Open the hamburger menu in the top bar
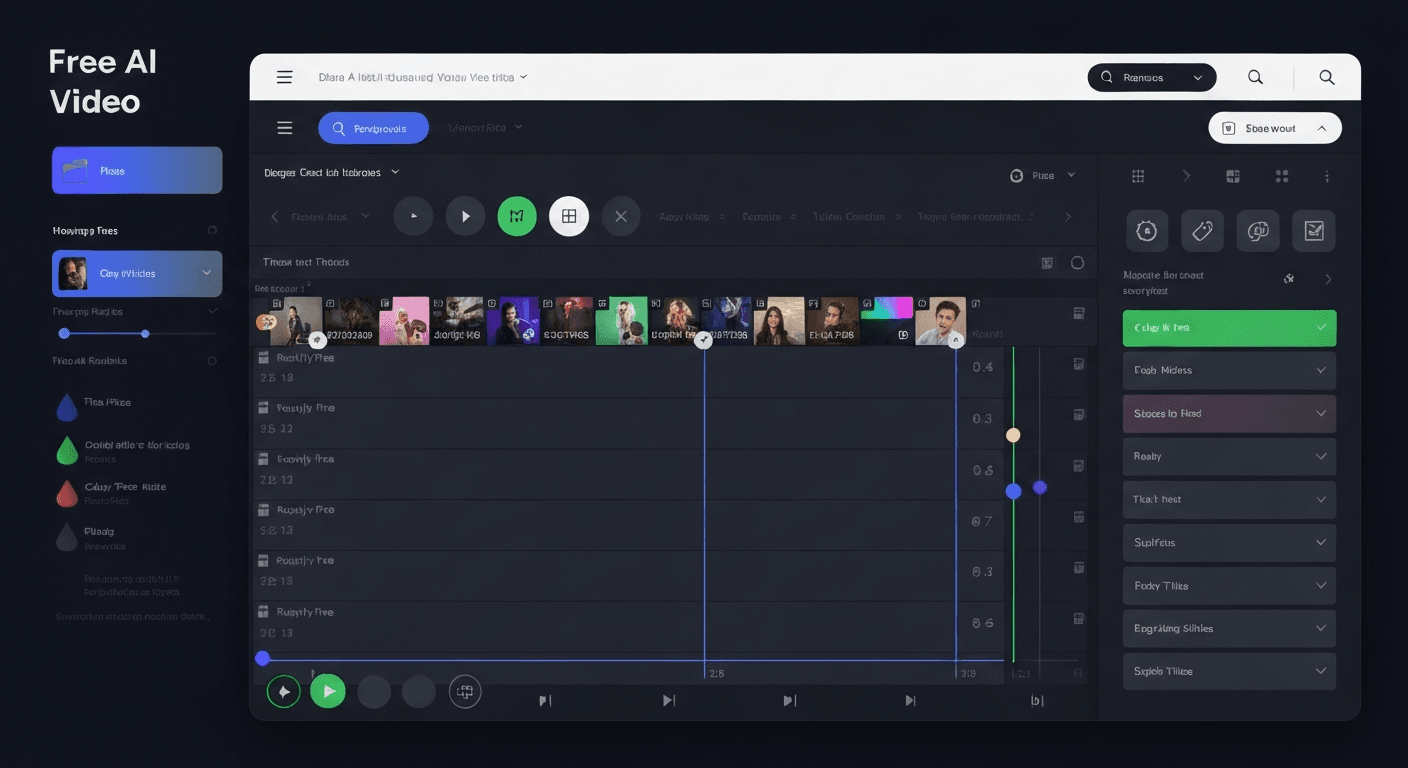 [284, 76]
